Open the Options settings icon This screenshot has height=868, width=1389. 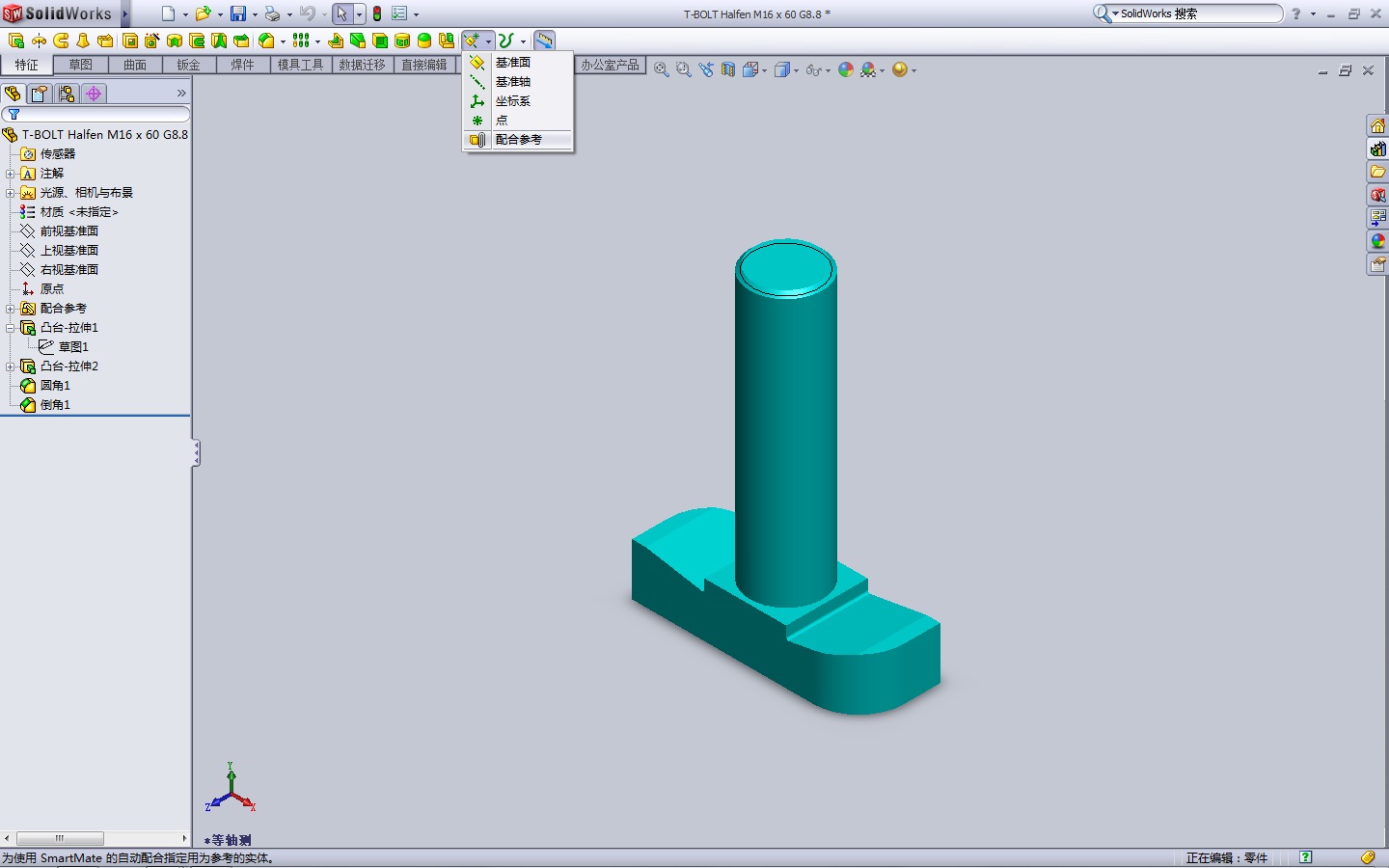[x=399, y=14]
